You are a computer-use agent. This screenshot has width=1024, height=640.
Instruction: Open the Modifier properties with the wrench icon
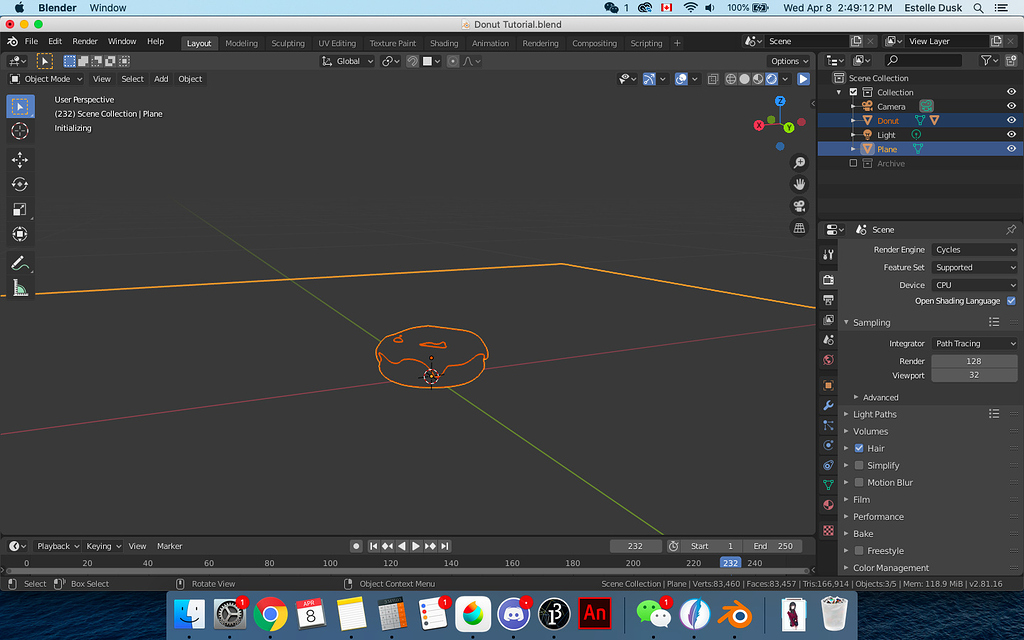[827, 405]
